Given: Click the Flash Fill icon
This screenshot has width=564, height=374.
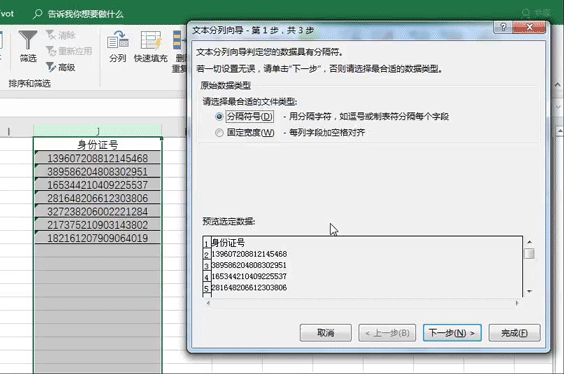Looking at the screenshot, I should point(151,41).
